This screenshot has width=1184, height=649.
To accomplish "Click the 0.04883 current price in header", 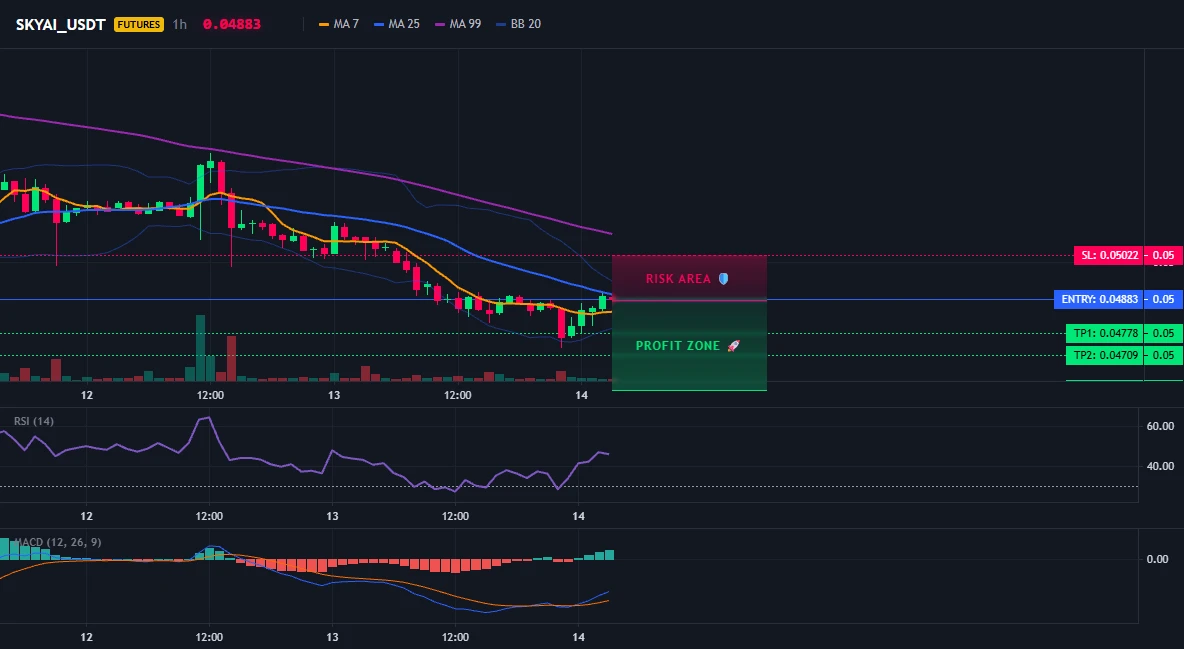I will coord(232,24).
